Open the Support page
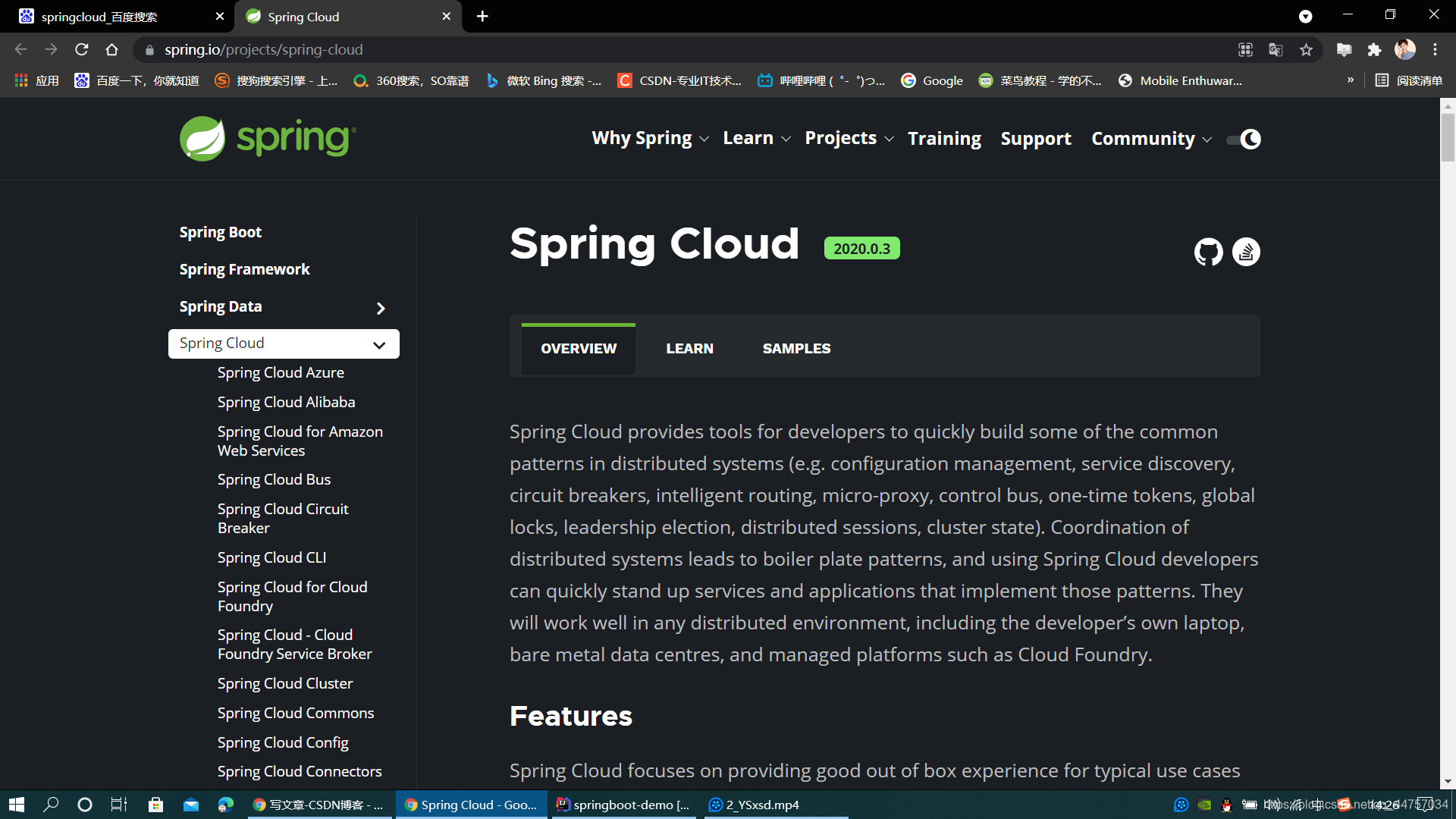The width and height of the screenshot is (1456, 819). click(x=1036, y=139)
